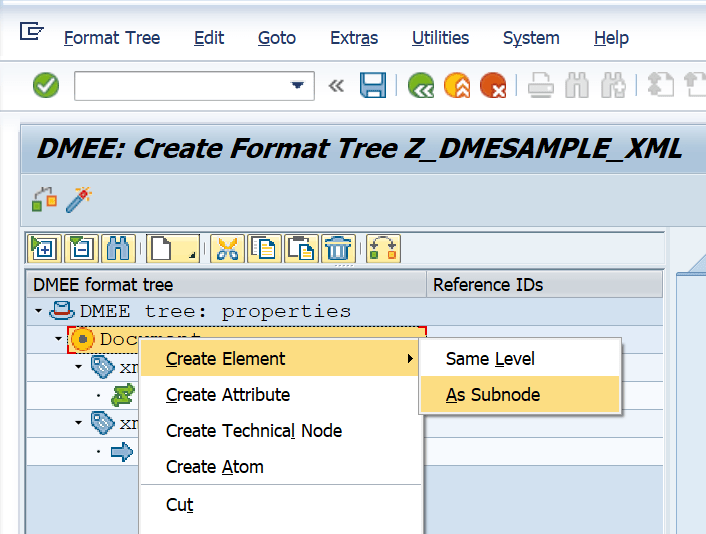The width and height of the screenshot is (706, 534).
Task: Open the Extras menu
Action: 354,38
